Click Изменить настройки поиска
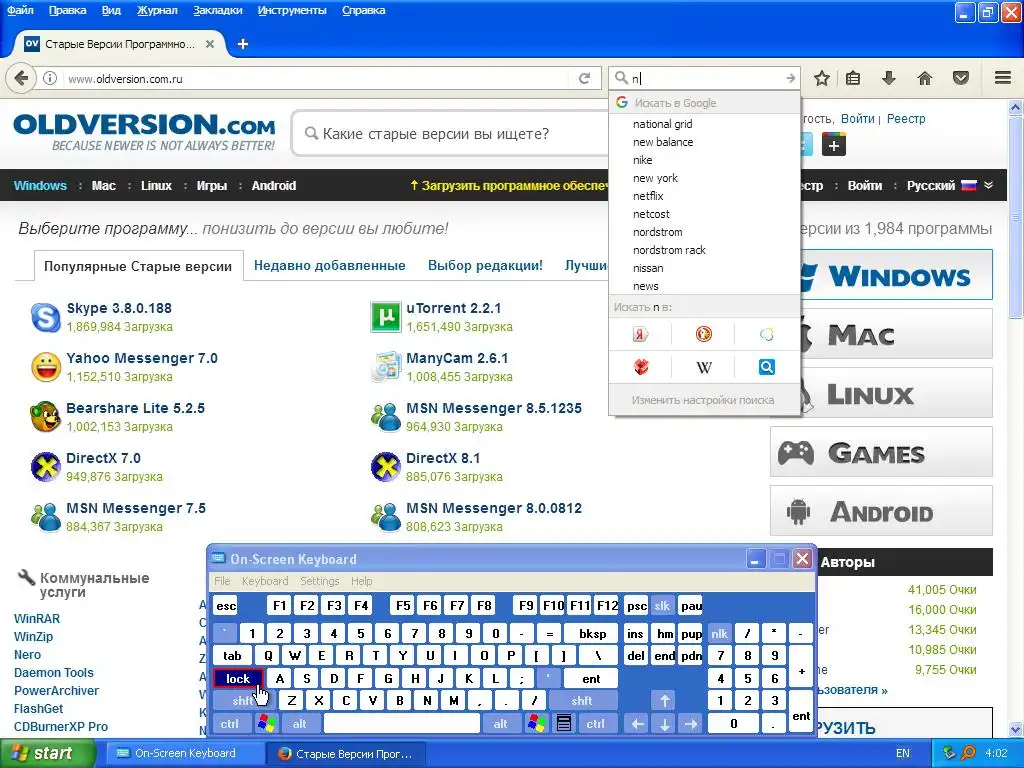This screenshot has height=768, width=1024. point(703,400)
